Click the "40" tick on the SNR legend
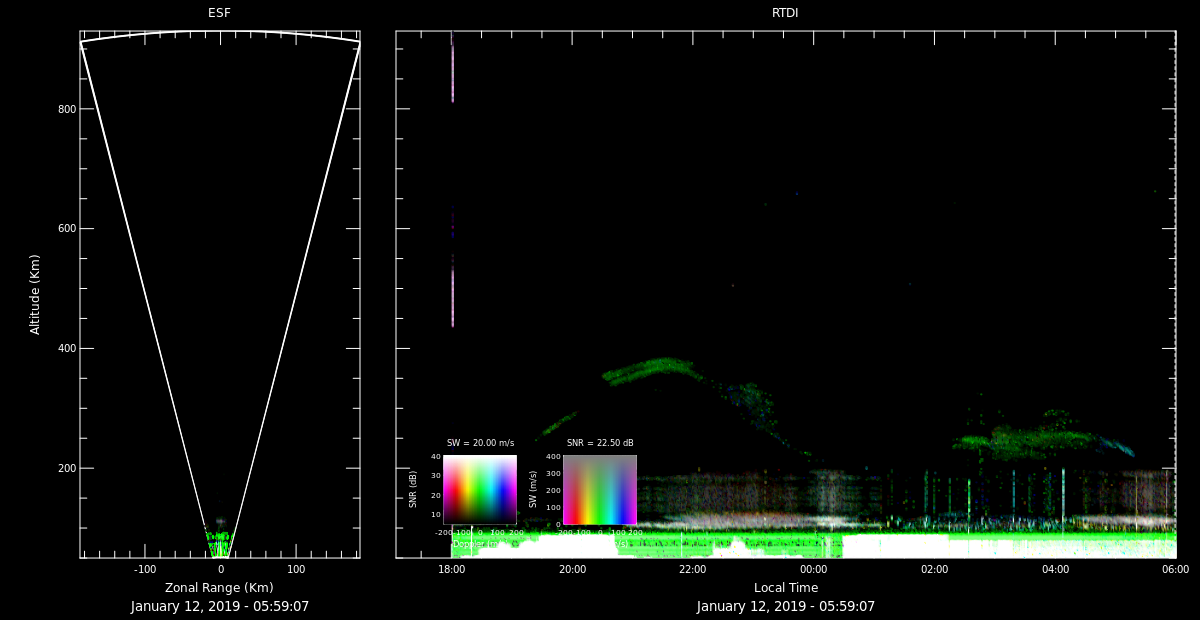Image resolution: width=1200 pixels, height=620 pixels. click(436, 457)
